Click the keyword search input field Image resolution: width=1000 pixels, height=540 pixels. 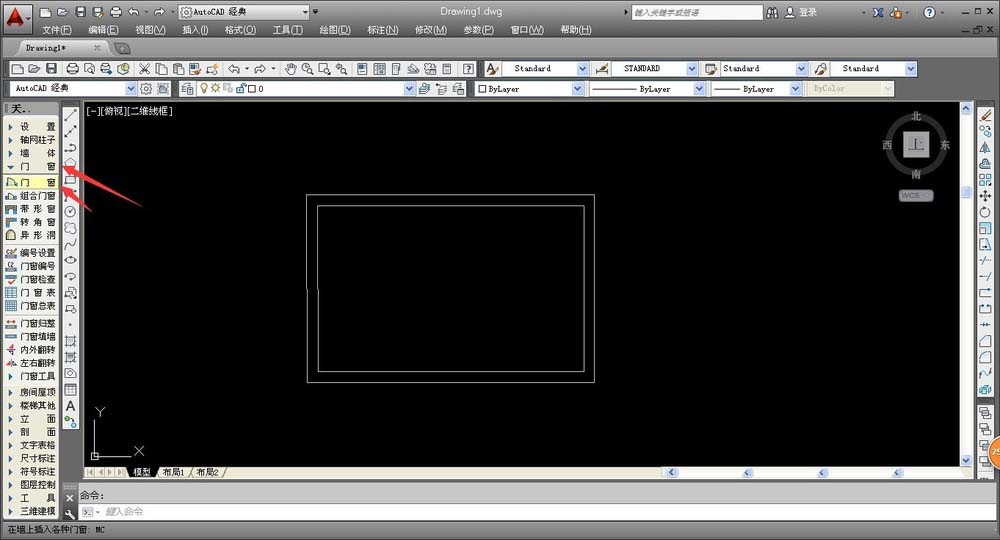696,12
